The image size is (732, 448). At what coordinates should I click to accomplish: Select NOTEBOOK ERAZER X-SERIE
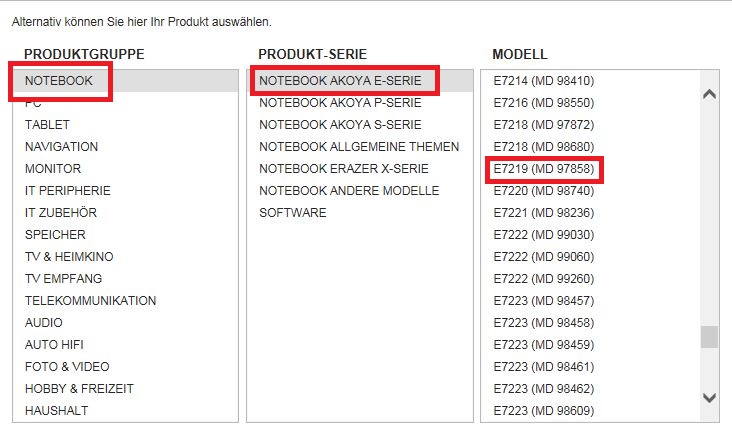(349, 169)
